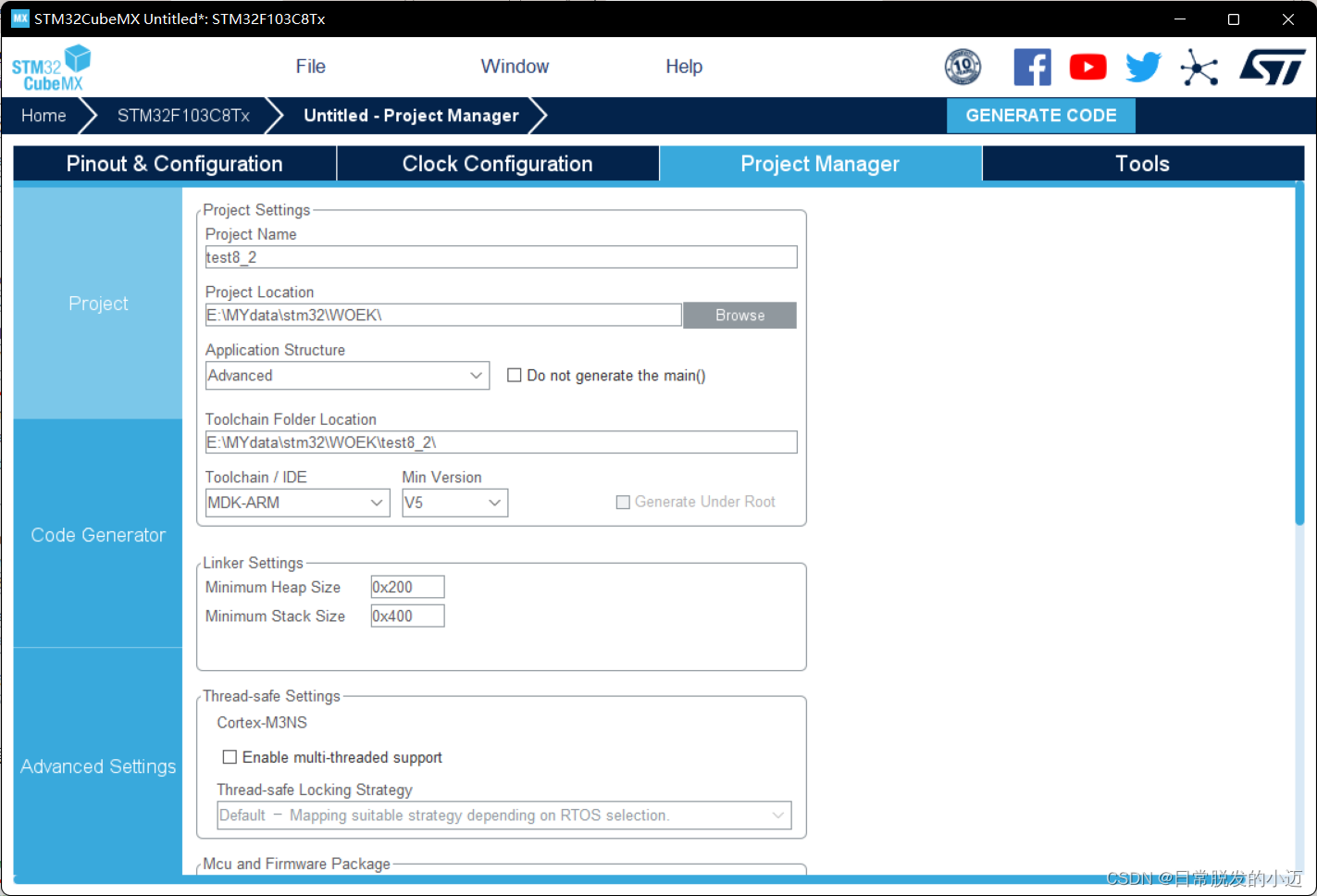Click the Project Location input field

(443, 316)
